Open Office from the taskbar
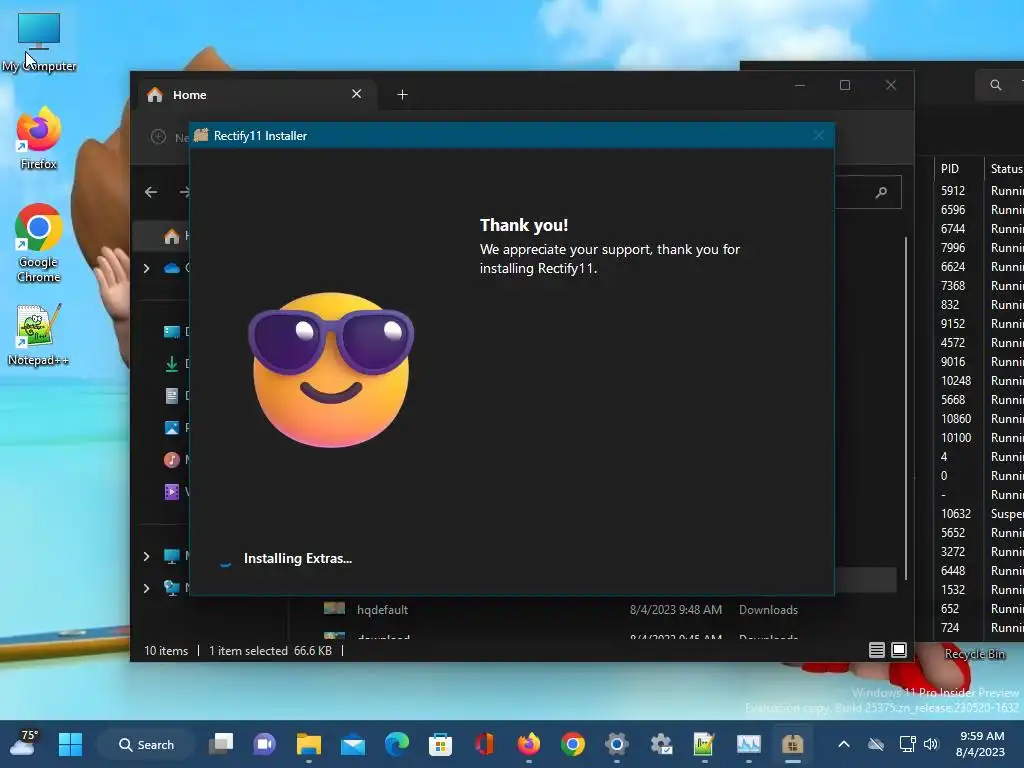This screenshot has height=768, width=1024. pyautogui.click(x=485, y=744)
